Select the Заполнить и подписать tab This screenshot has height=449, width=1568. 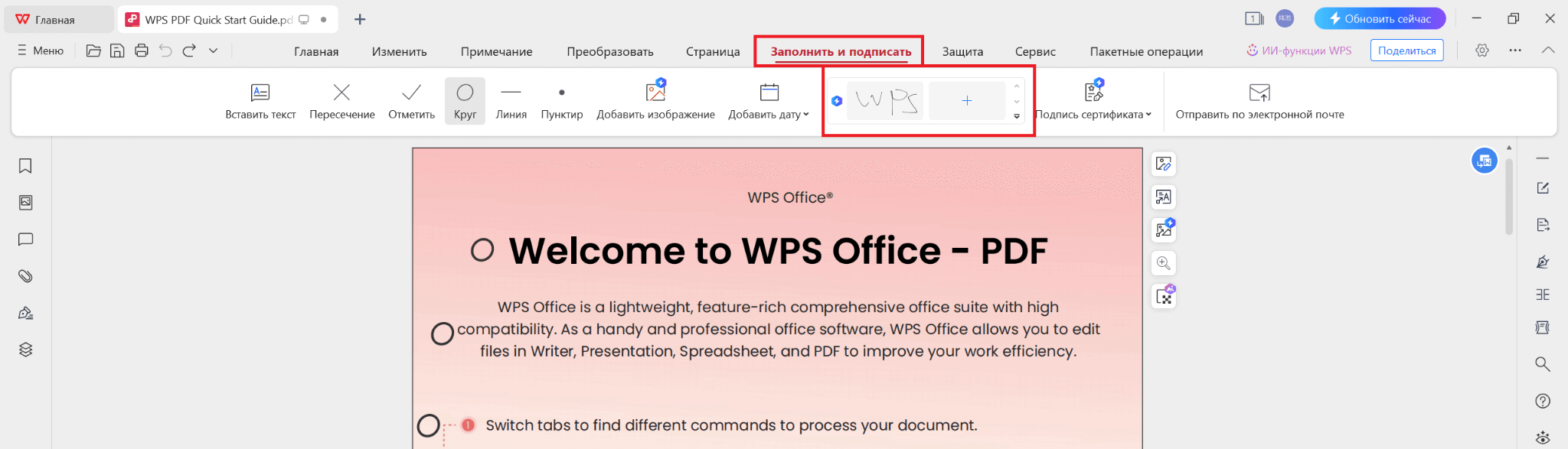[x=841, y=51]
